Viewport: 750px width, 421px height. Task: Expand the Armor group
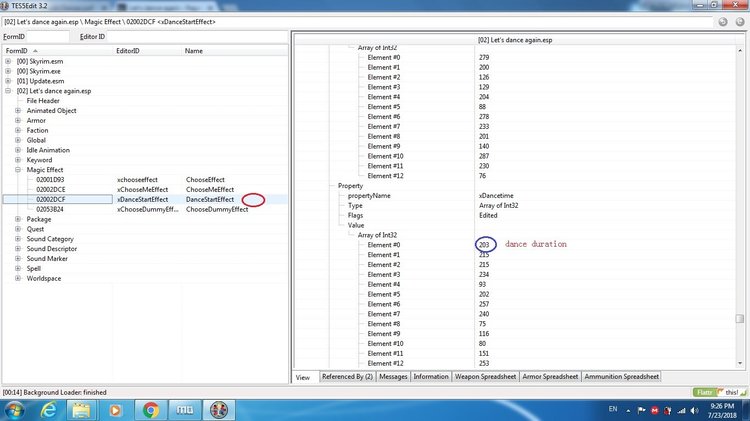click(18, 121)
